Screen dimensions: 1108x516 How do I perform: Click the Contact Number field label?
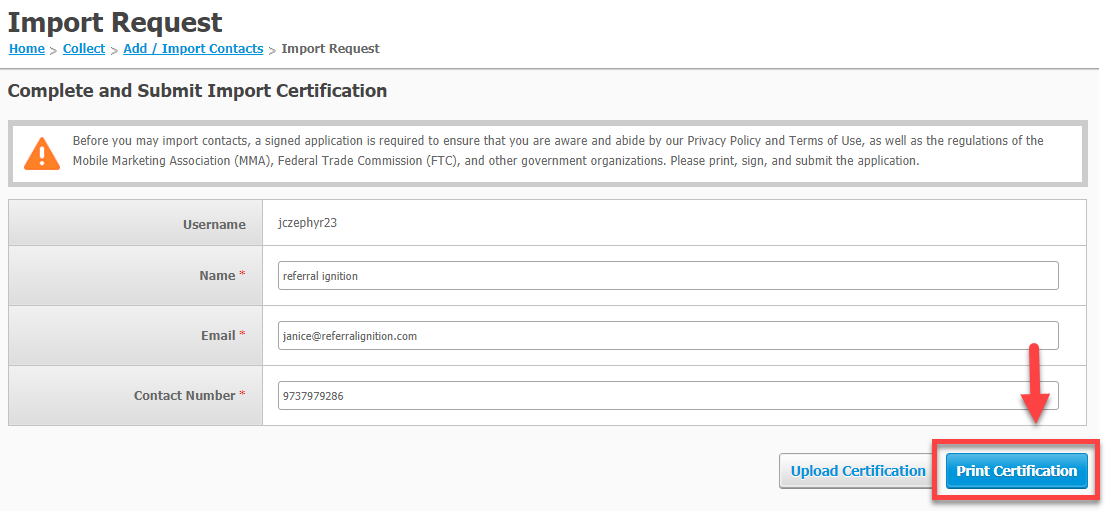184,395
